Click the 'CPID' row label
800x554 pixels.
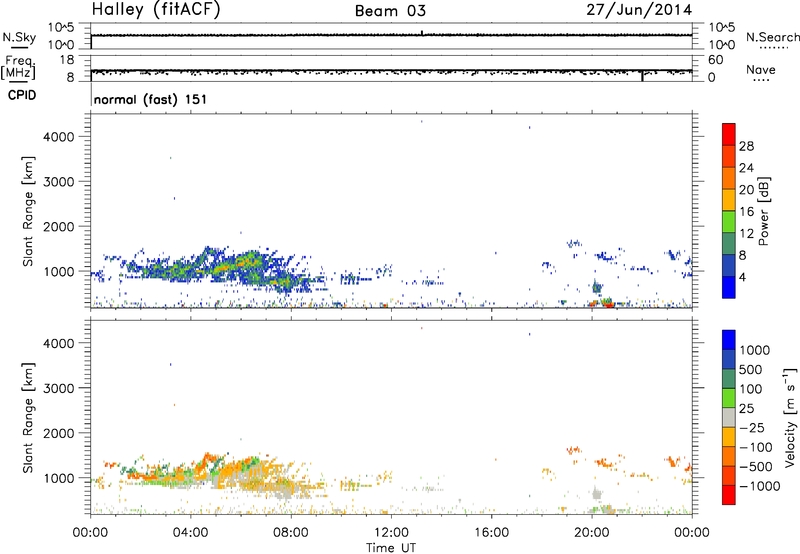click(22, 95)
